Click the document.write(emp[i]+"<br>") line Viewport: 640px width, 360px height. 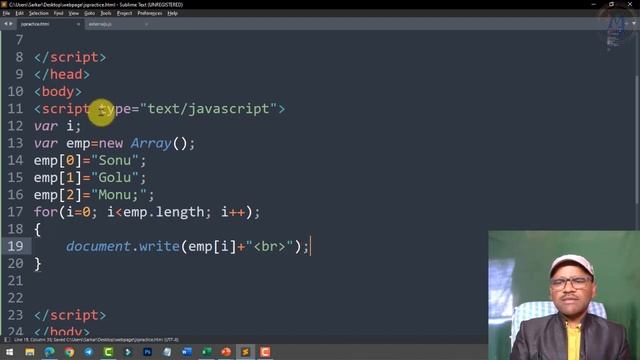tap(188, 246)
